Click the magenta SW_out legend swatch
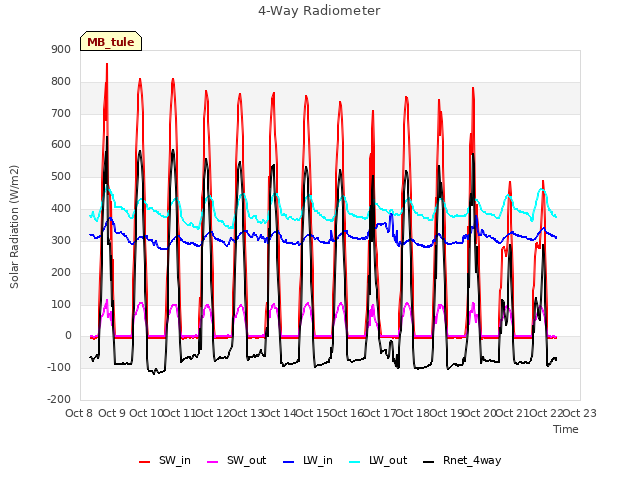This screenshot has width=640, height=480. 213,462
